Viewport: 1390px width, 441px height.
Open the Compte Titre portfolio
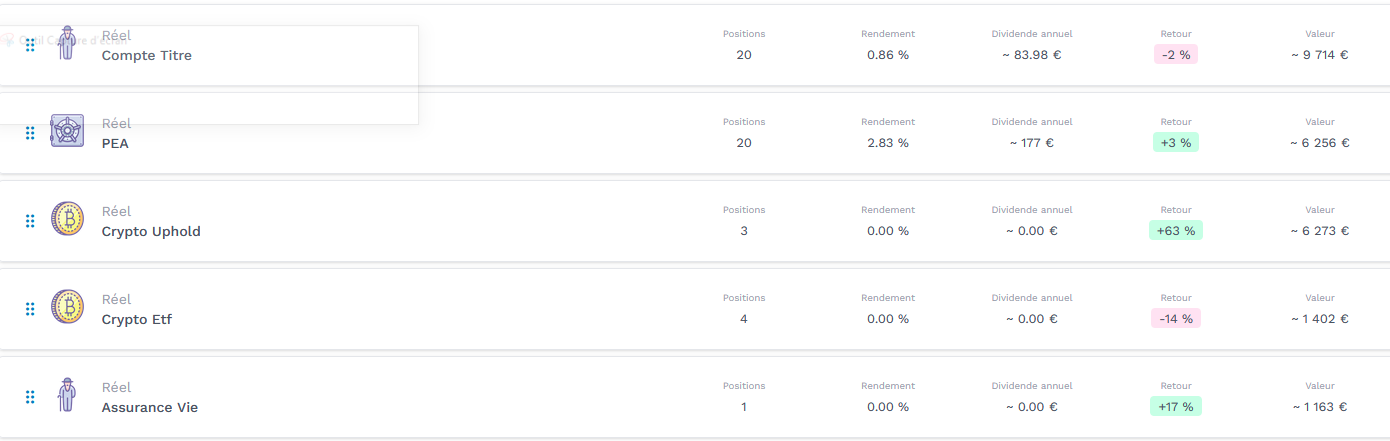click(146, 55)
